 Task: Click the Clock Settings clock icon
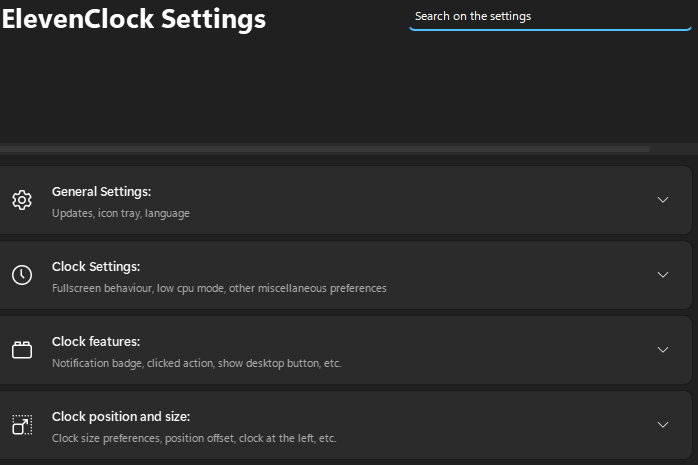[x=22, y=275]
